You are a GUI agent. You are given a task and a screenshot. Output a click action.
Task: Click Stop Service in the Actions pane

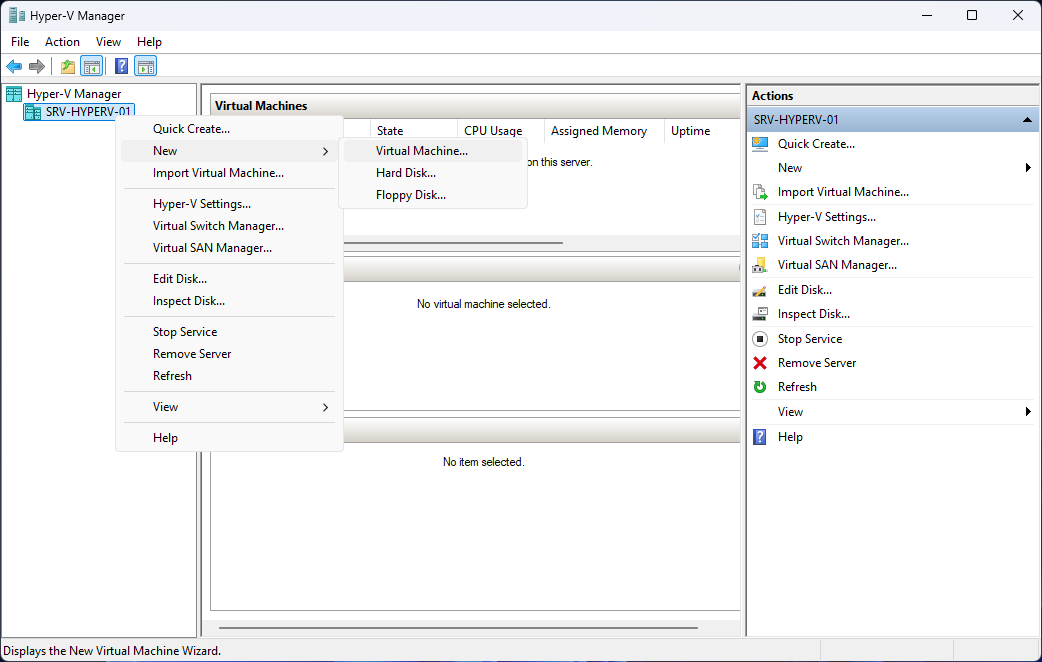[809, 339]
